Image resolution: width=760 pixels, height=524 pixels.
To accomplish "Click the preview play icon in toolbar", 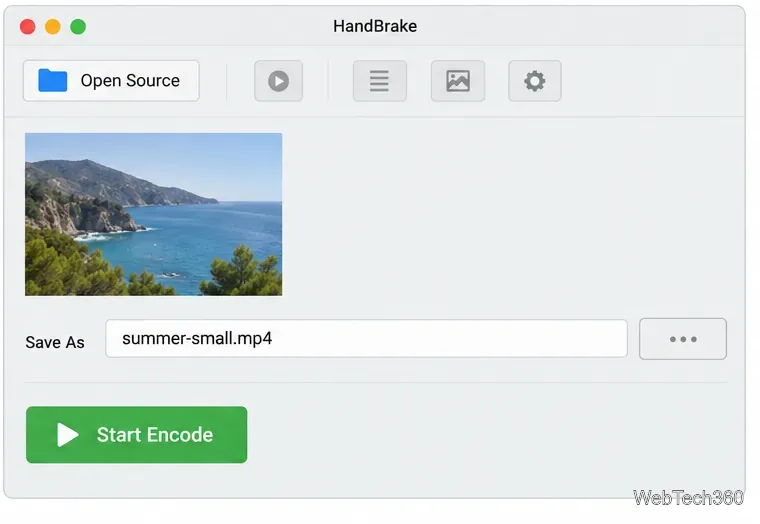I will 279,81.
